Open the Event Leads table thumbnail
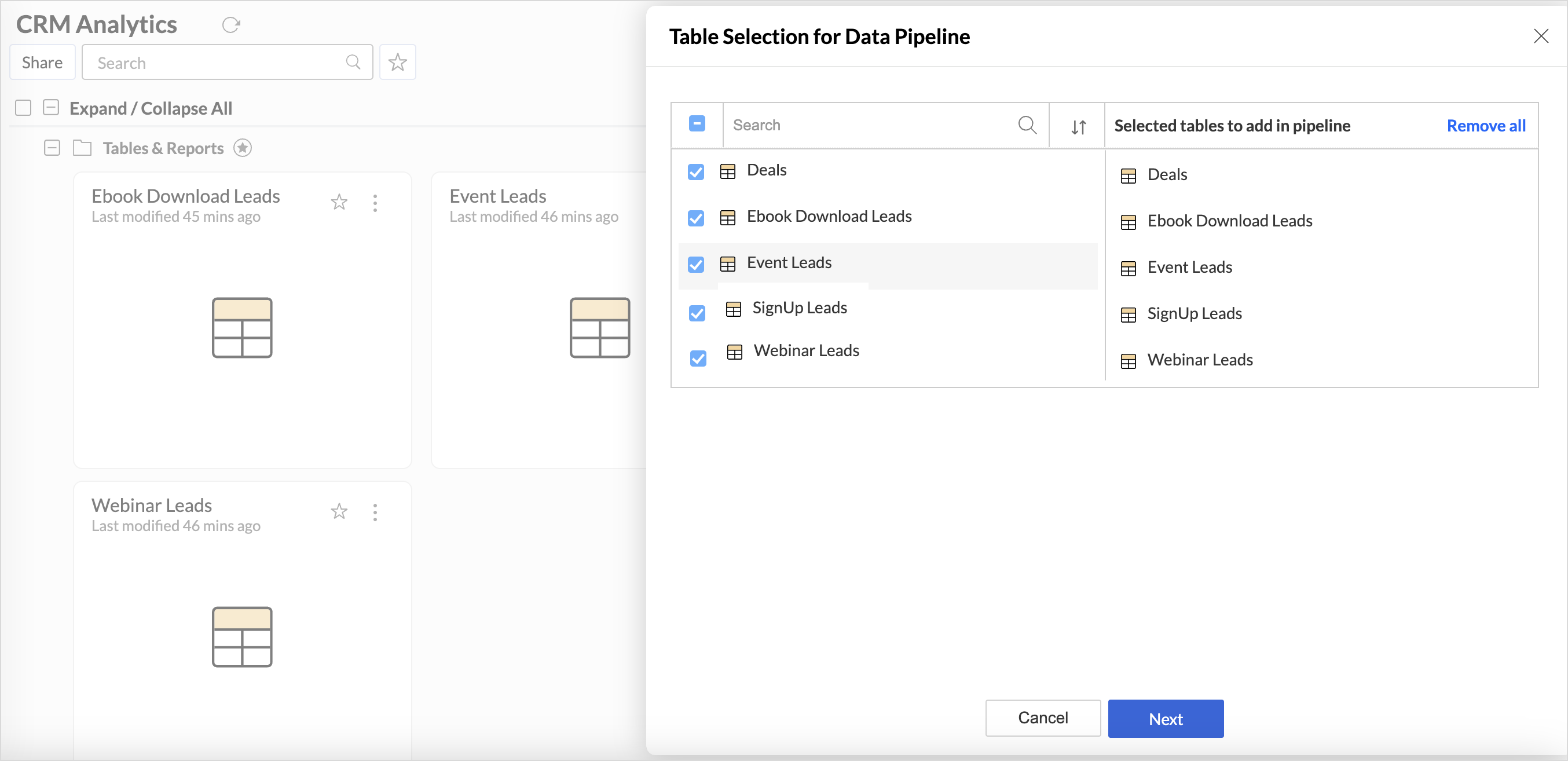1568x761 pixels. (599, 328)
